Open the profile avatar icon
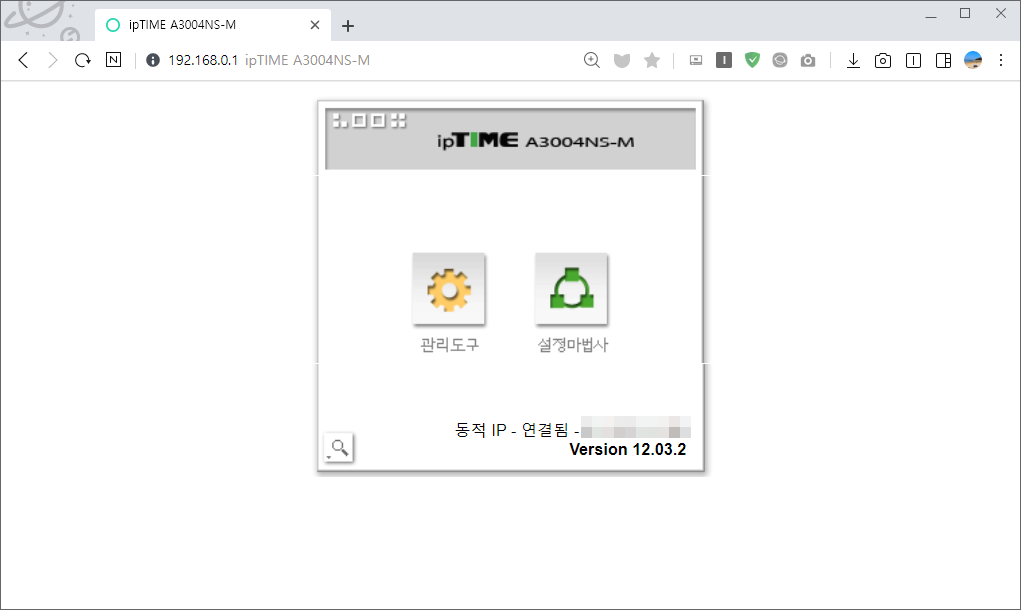The image size is (1021, 610). (x=973, y=60)
